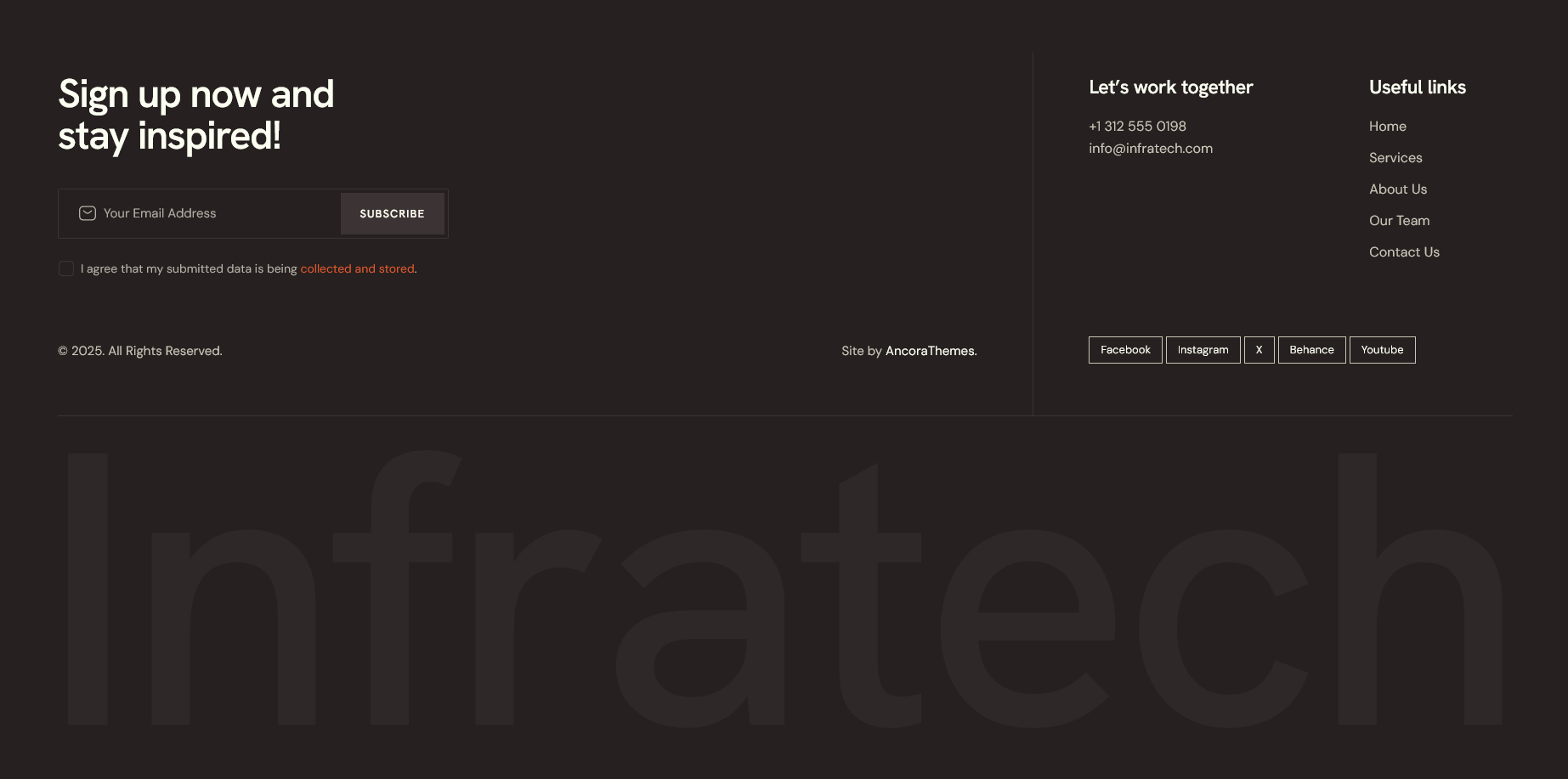Open the Facebook social button
Image resolution: width=1568 pixels, height=779 pixels.
coord(1125,350)
